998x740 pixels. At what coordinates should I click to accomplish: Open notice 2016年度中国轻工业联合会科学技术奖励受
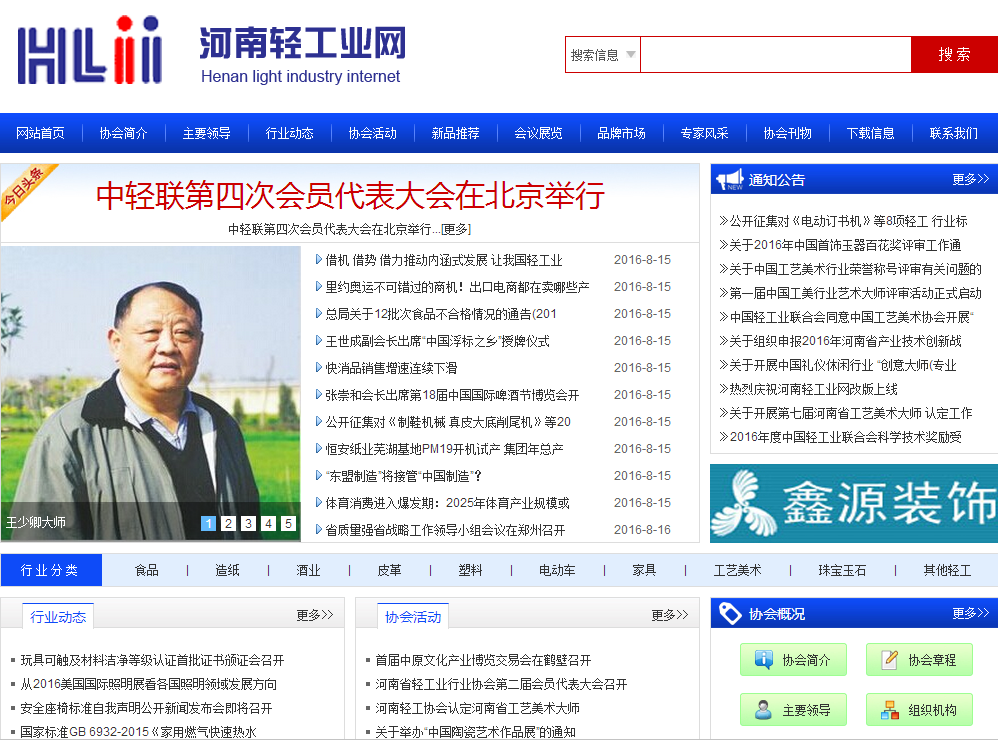click(x=845, y=436)
